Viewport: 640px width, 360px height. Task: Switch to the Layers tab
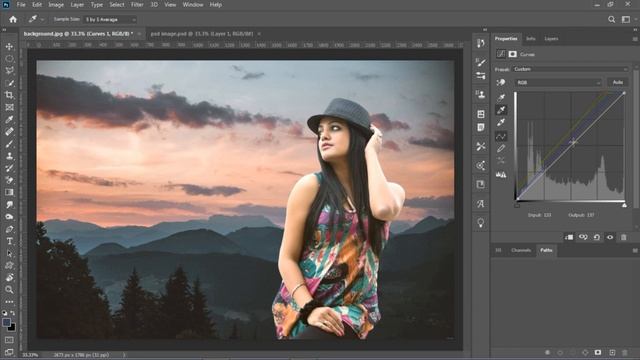551,39
